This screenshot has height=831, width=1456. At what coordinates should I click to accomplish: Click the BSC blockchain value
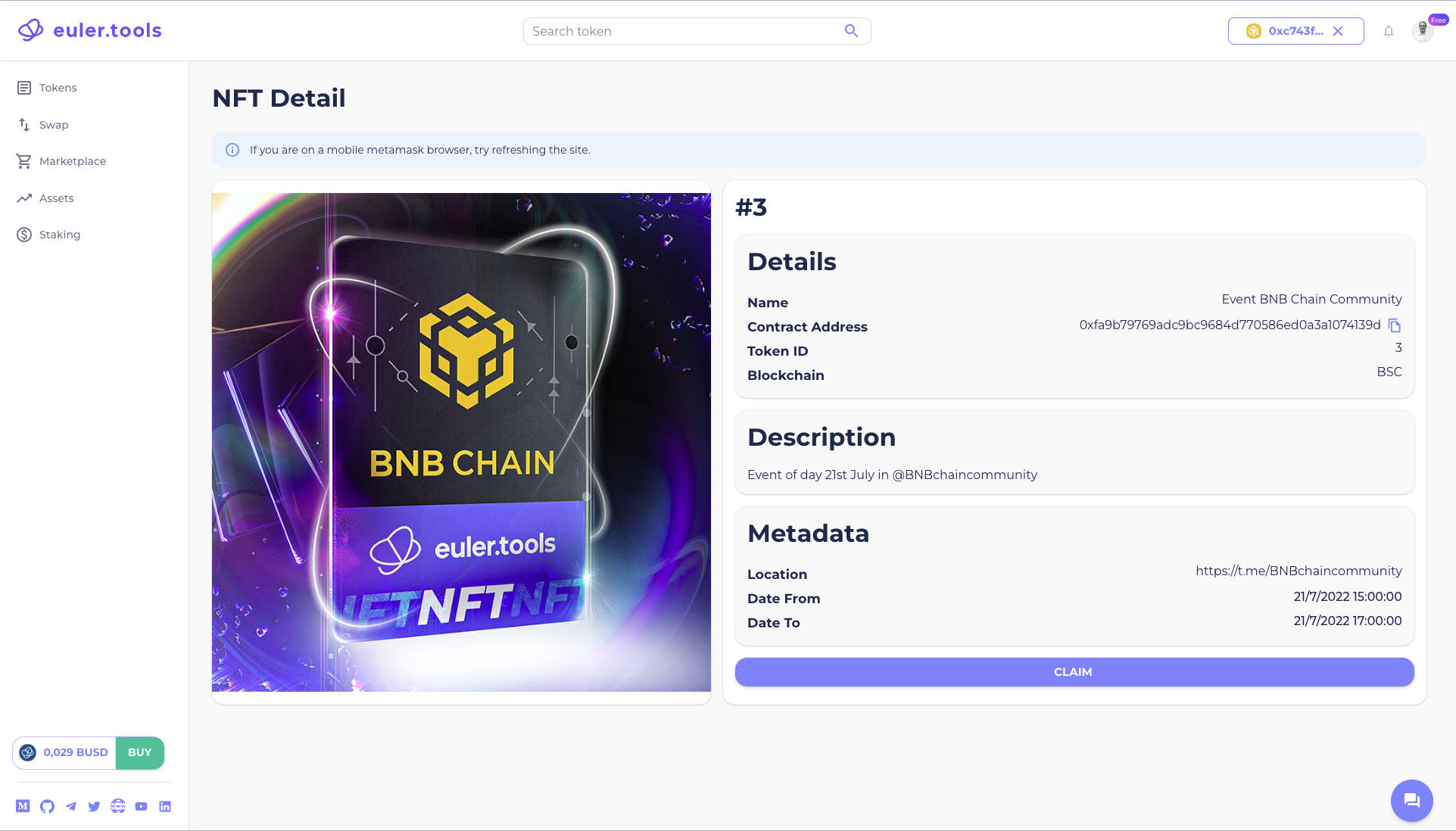(x=1389, y=372)
